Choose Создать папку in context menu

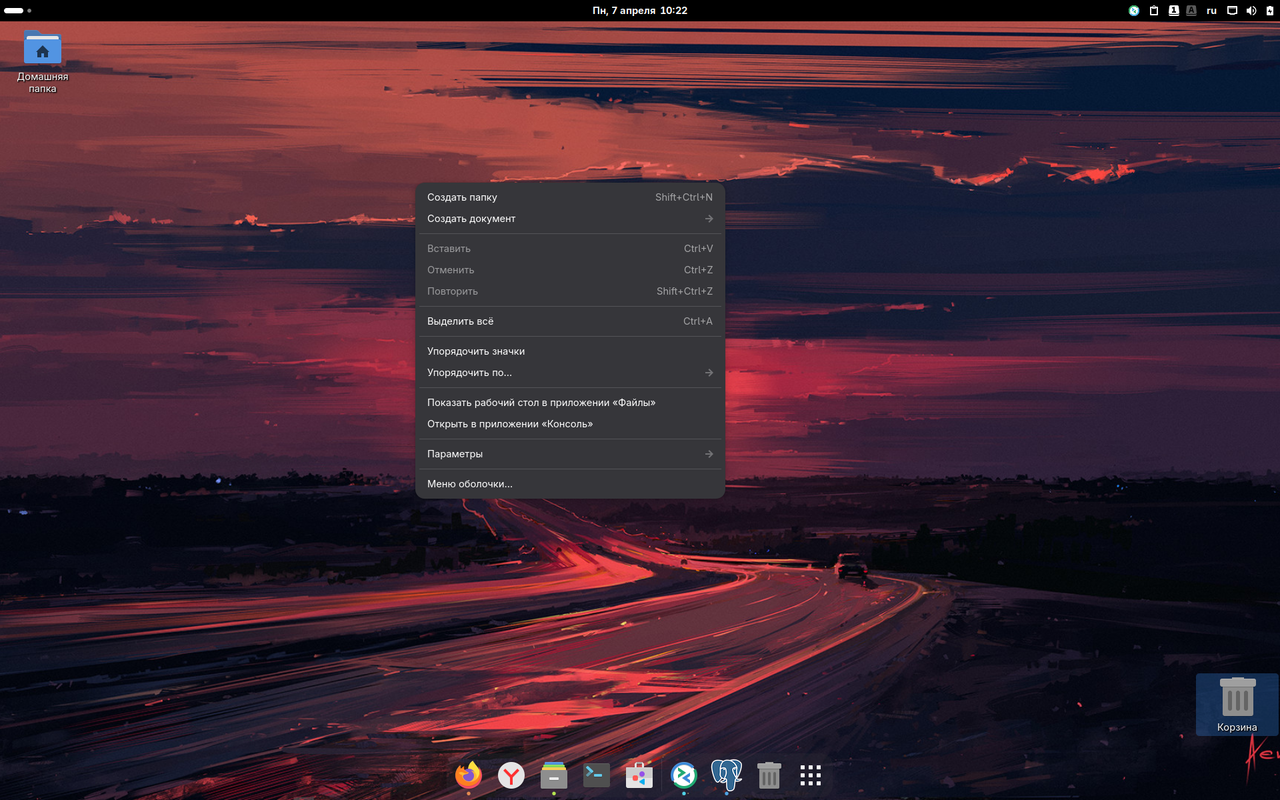pyautogui.click(x=570, y=197)
